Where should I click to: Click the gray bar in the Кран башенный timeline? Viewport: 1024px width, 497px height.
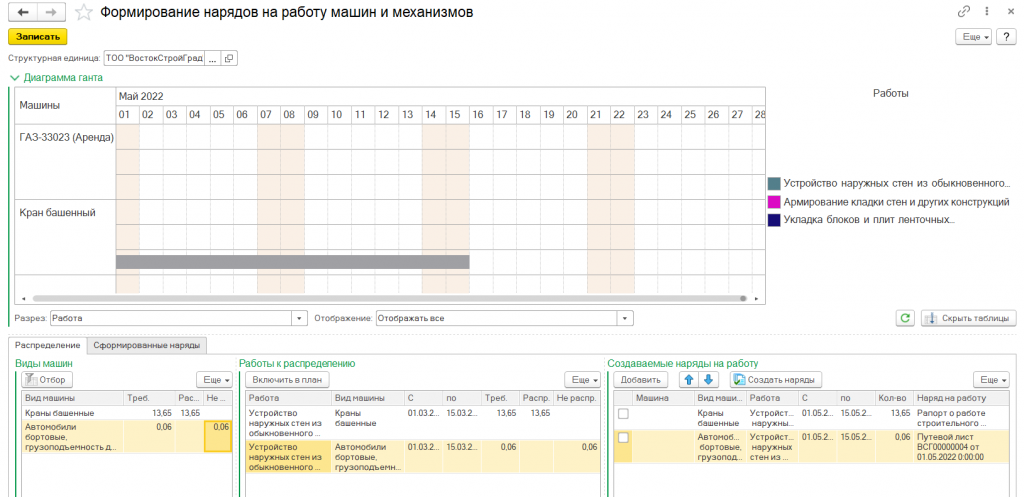tap(292, 262)
